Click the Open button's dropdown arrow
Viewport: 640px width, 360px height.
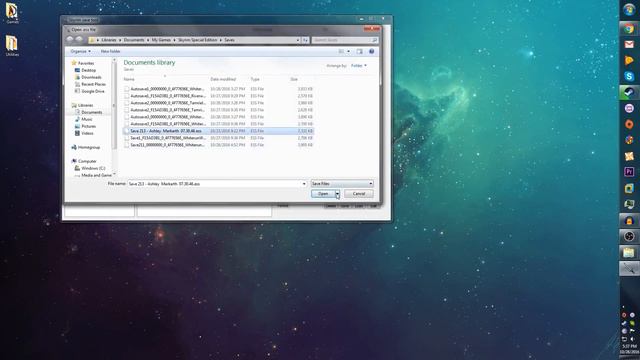[x=337, y=193]
